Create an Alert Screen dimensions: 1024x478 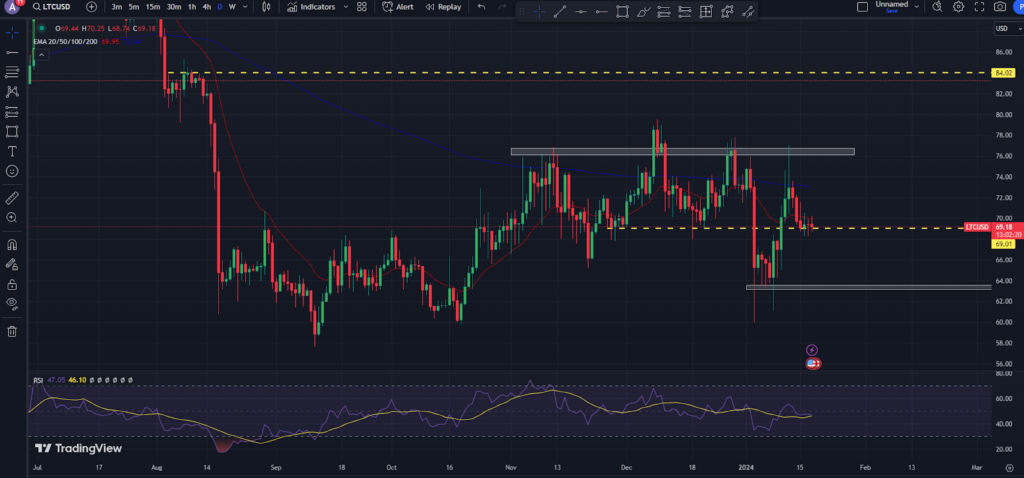click(x=397, y=7)
